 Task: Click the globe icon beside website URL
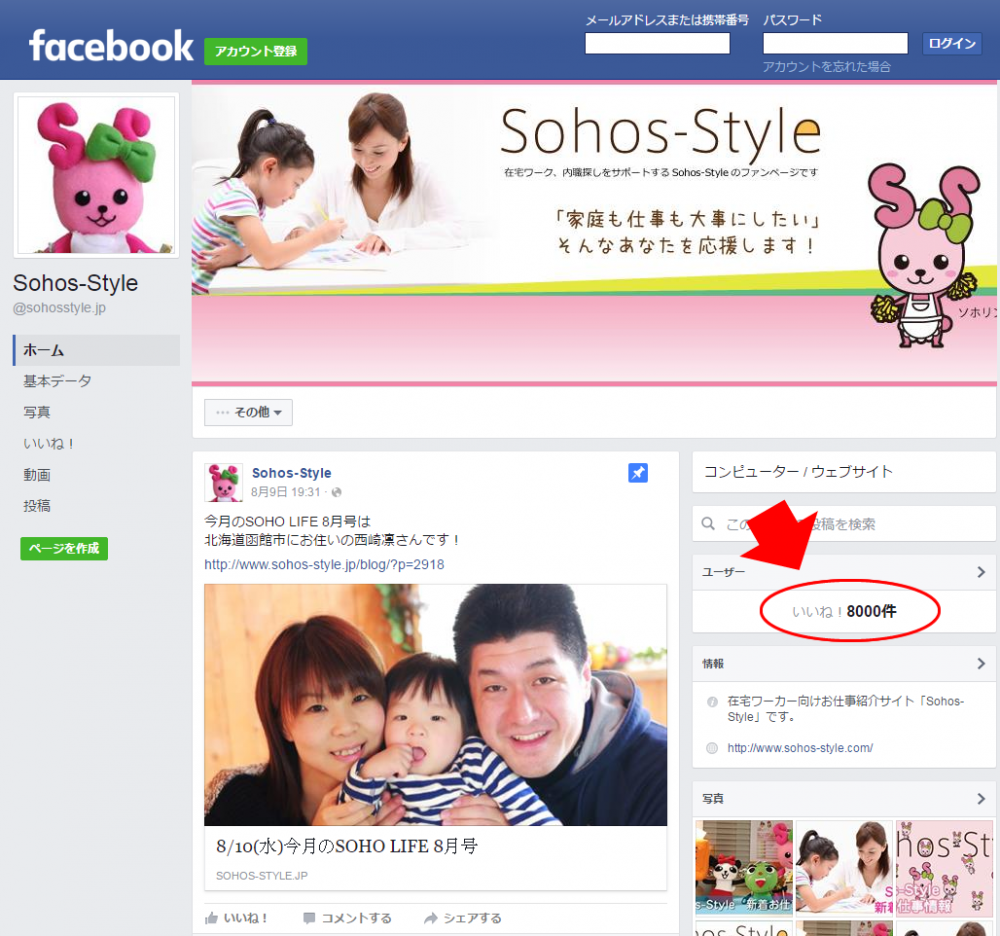pos(712,748)
